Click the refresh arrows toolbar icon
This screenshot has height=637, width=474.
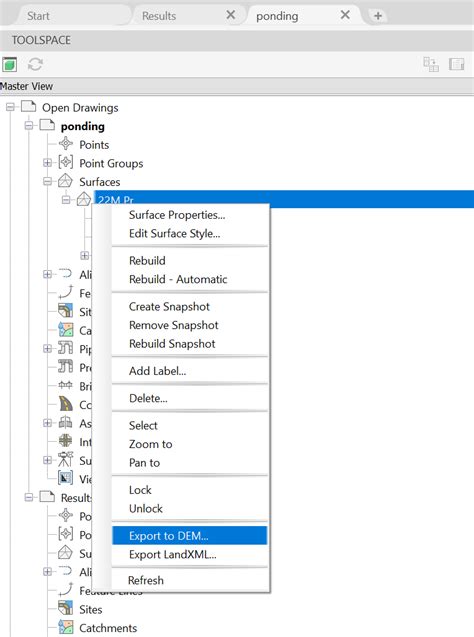(35, 64)
